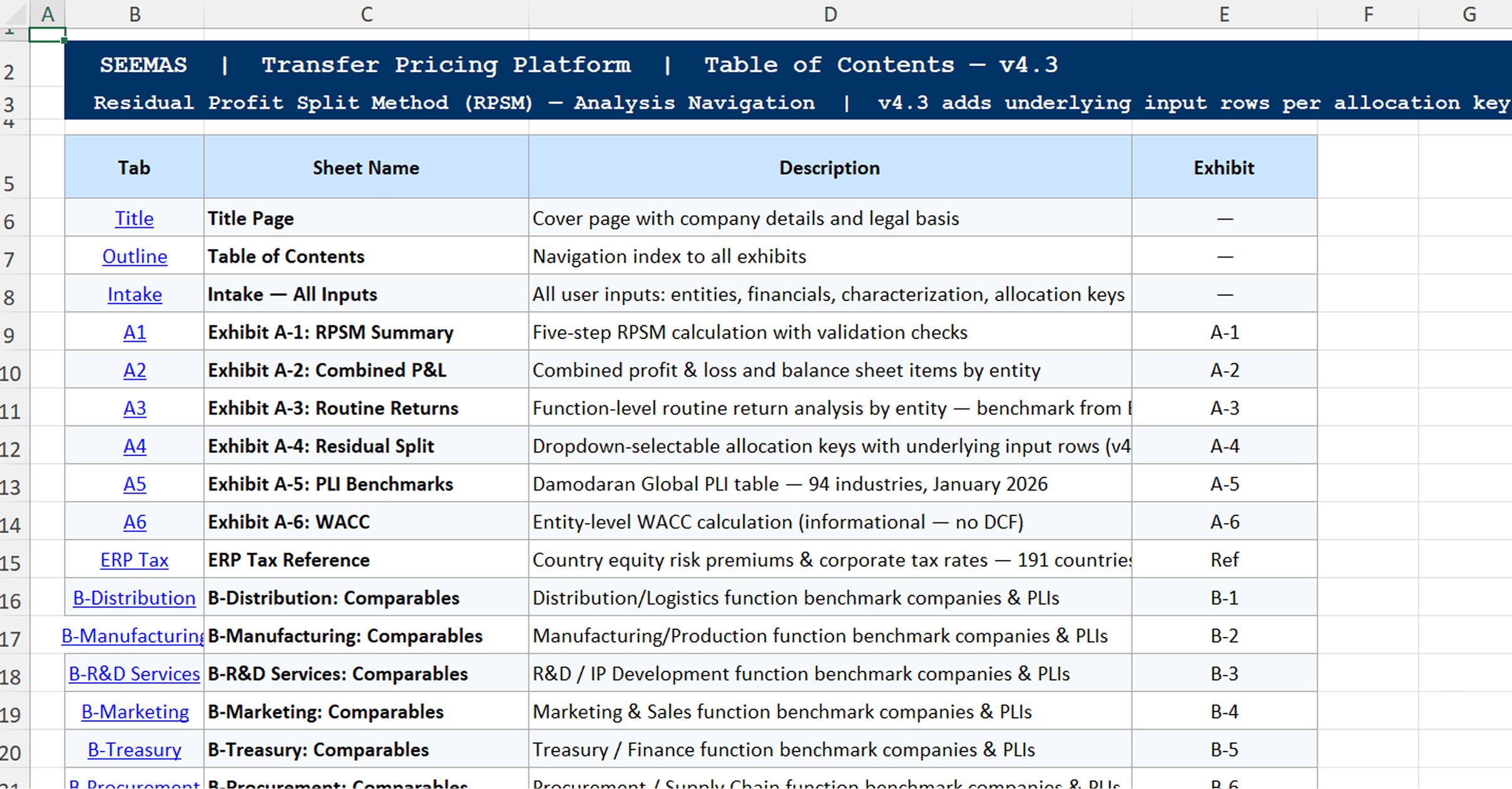Select the 'Table of Contents' sheet name cell

[366, 256]
